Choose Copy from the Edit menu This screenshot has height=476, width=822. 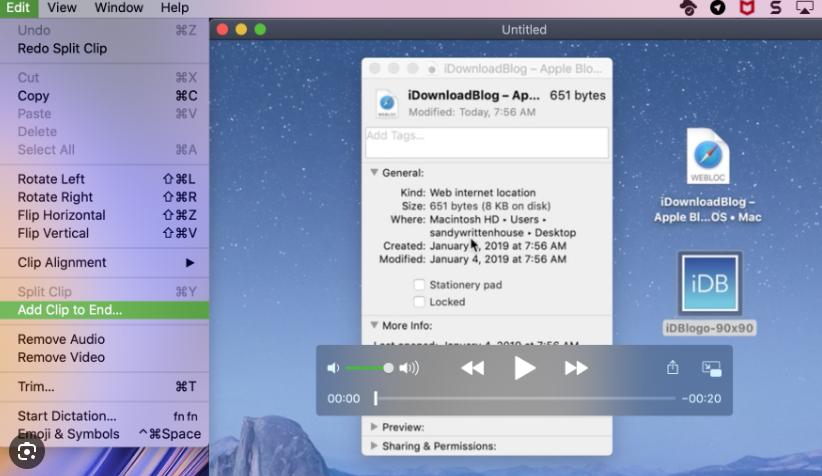point(105,95)
